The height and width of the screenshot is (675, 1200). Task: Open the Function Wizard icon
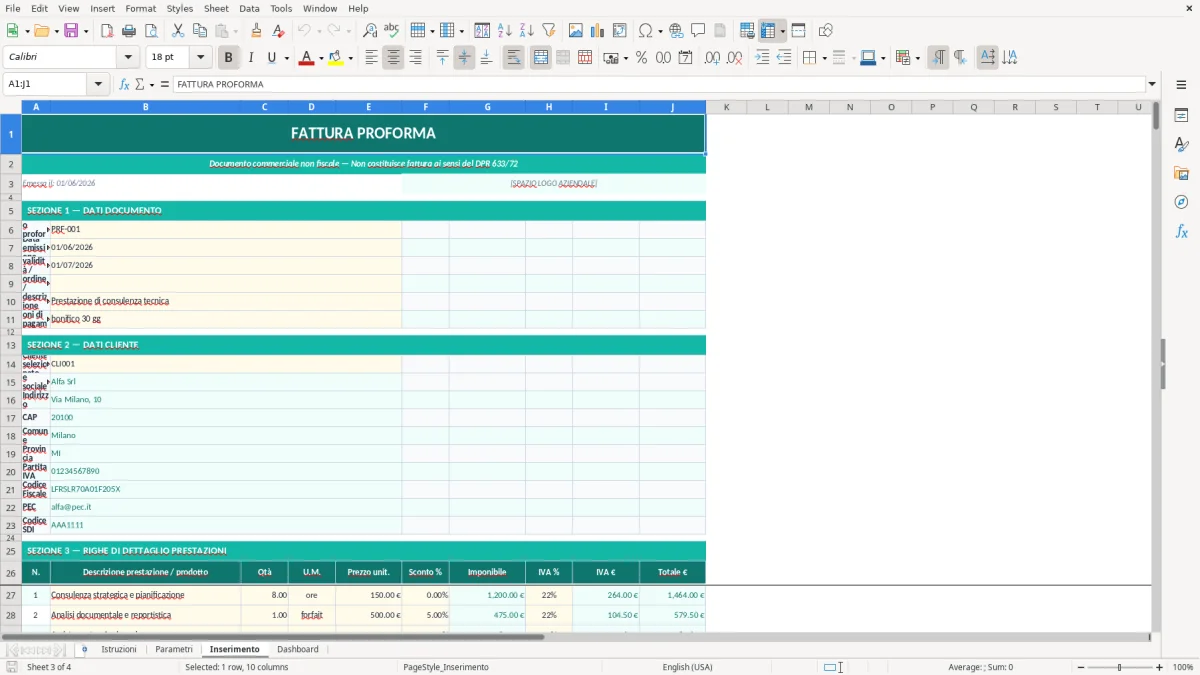point(124,84)
